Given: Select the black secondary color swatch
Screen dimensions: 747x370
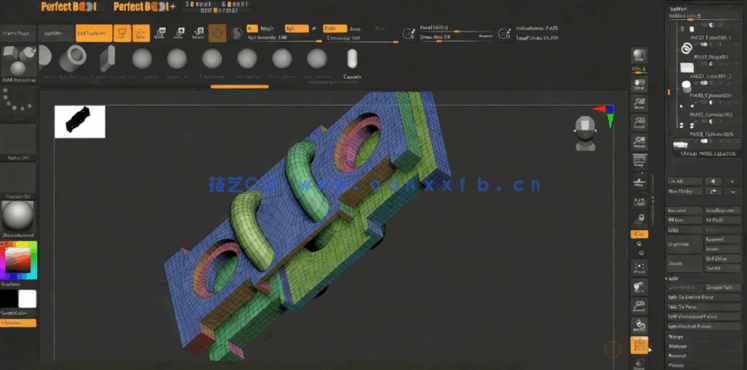Looking at the screenshot, I should point(9,299).
